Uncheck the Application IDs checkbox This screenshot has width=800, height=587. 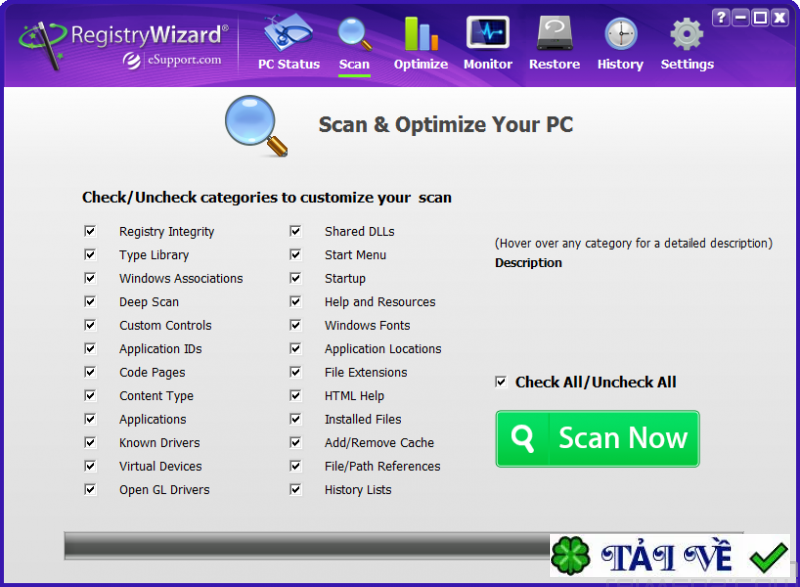[90, 348]
